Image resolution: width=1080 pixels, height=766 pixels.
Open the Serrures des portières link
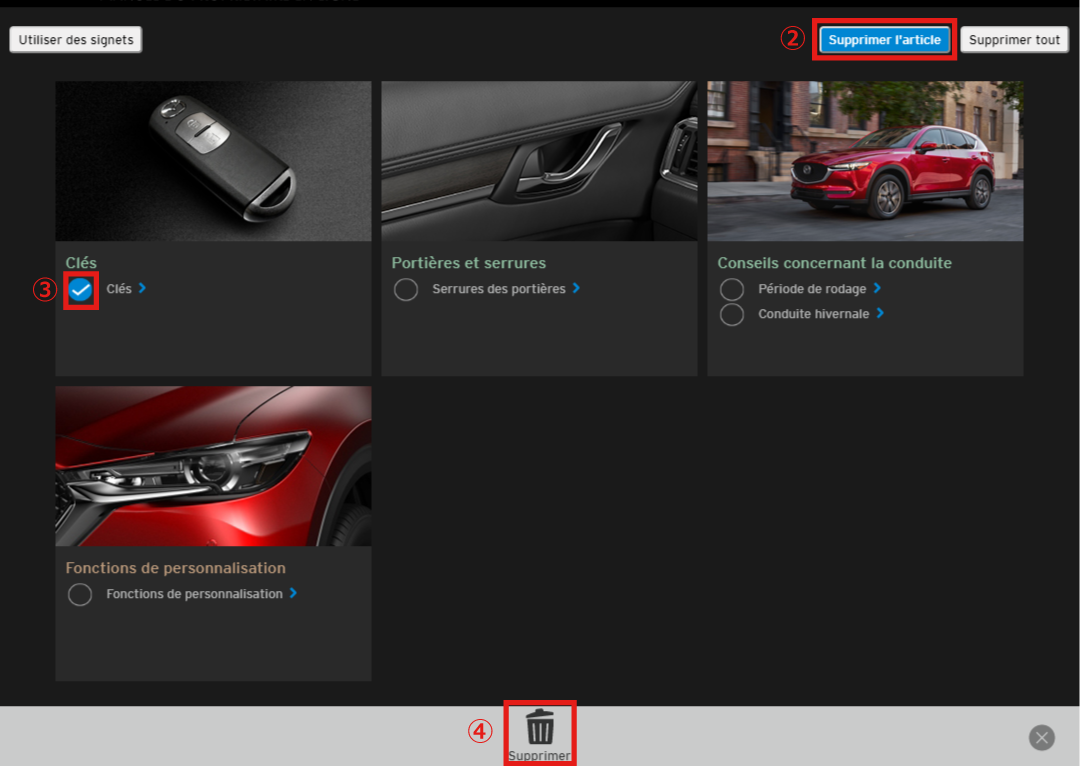499,289
